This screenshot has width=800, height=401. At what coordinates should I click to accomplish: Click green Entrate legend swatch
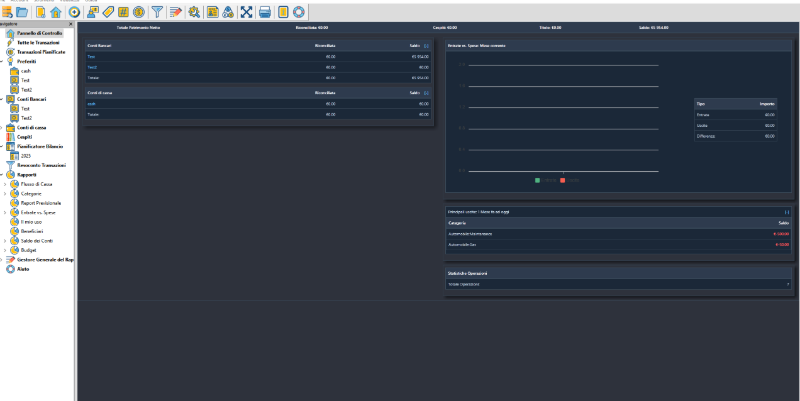coord(537,180)
